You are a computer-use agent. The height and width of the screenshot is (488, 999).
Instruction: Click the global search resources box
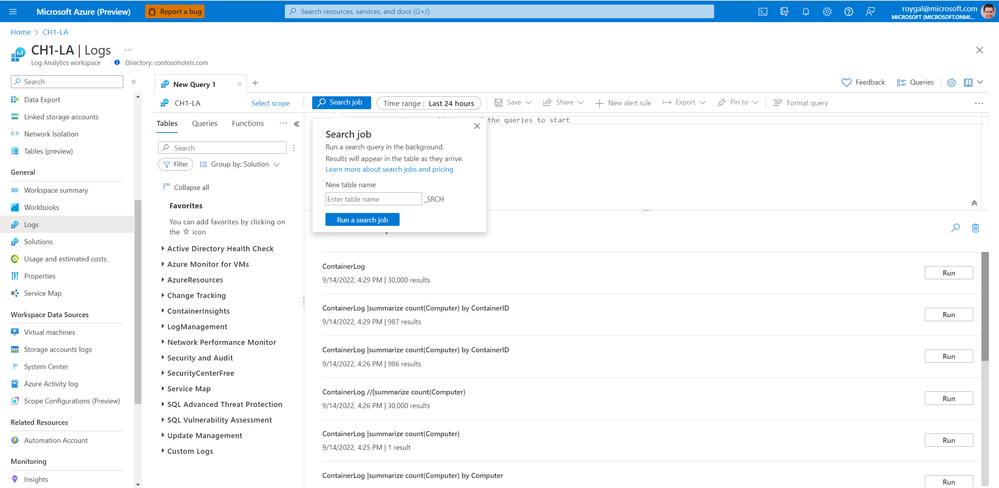500,11
